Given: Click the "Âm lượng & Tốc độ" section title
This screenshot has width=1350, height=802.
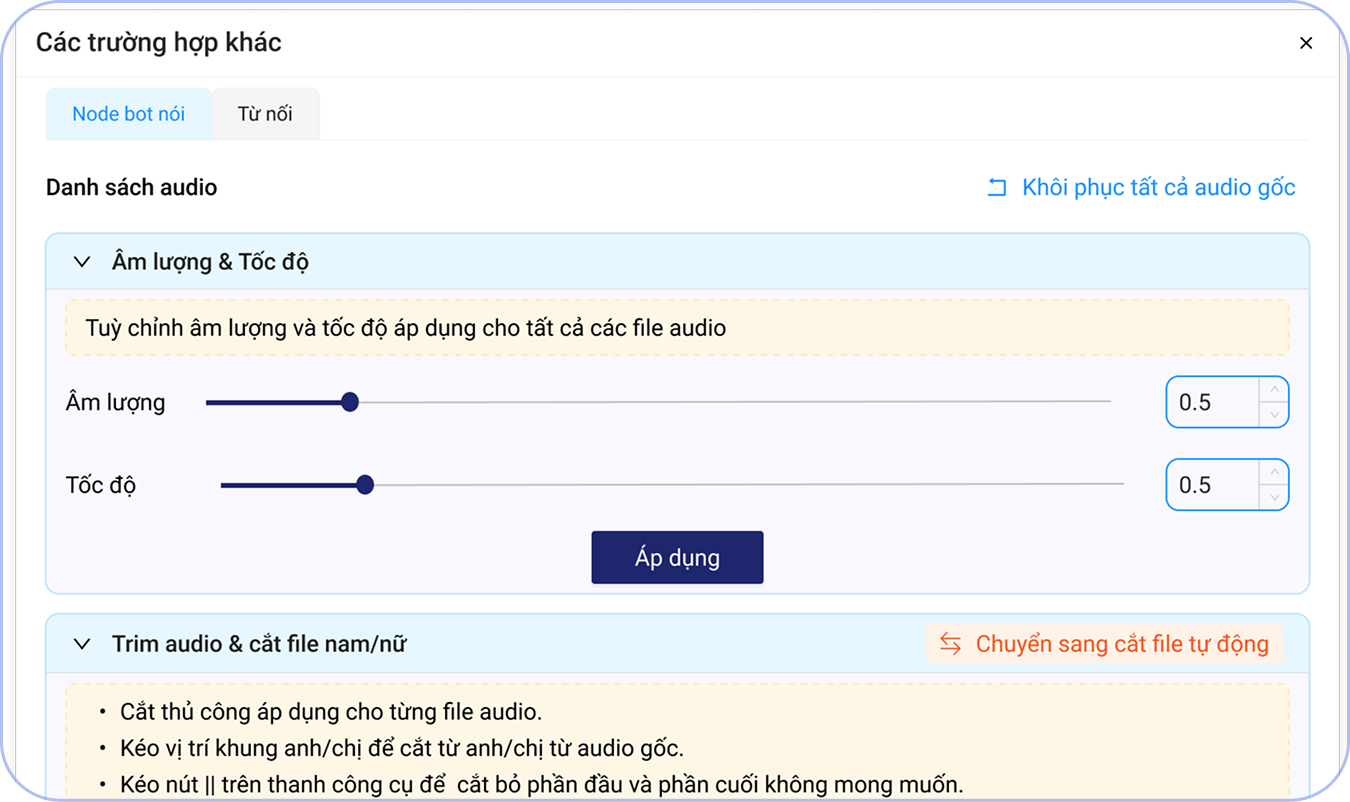Looking at the screenshot, I should click(x=210, y=262).
